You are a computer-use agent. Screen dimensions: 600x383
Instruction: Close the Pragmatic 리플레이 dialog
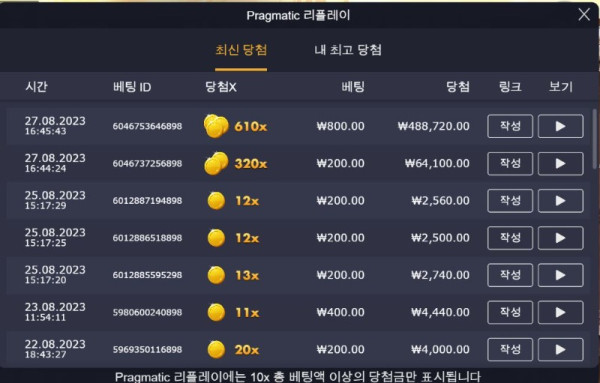pos(584,15)
